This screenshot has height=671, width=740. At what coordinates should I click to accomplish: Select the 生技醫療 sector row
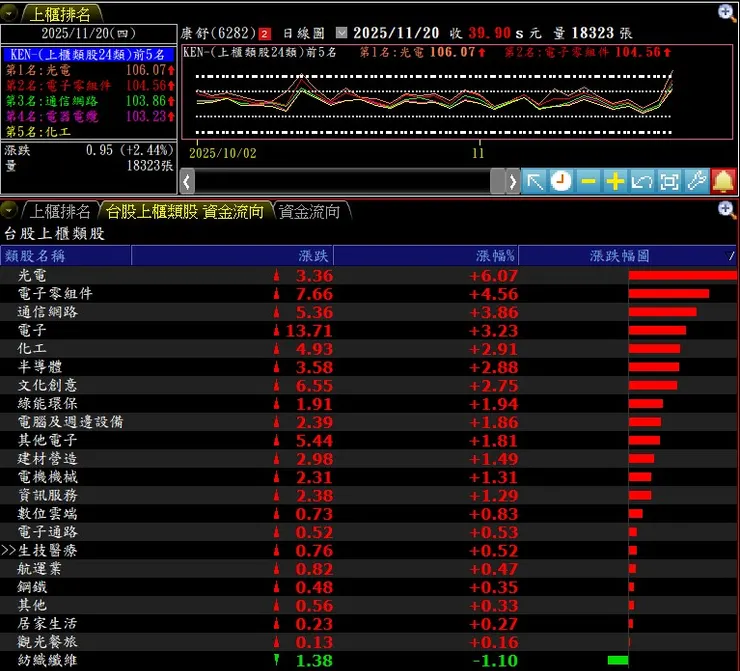368,550
